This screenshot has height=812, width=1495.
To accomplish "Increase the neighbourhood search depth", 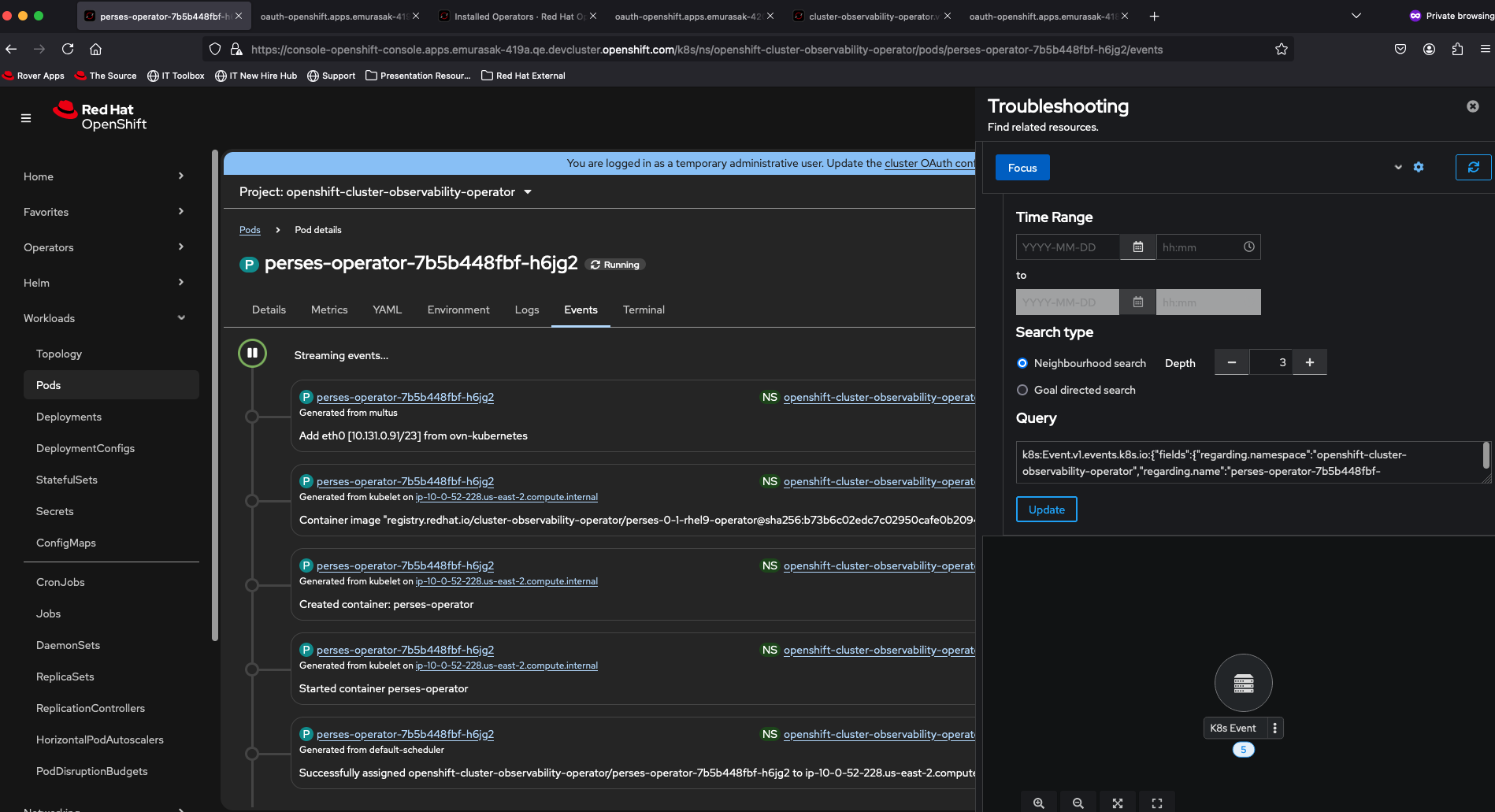I will click(1310, 362).
